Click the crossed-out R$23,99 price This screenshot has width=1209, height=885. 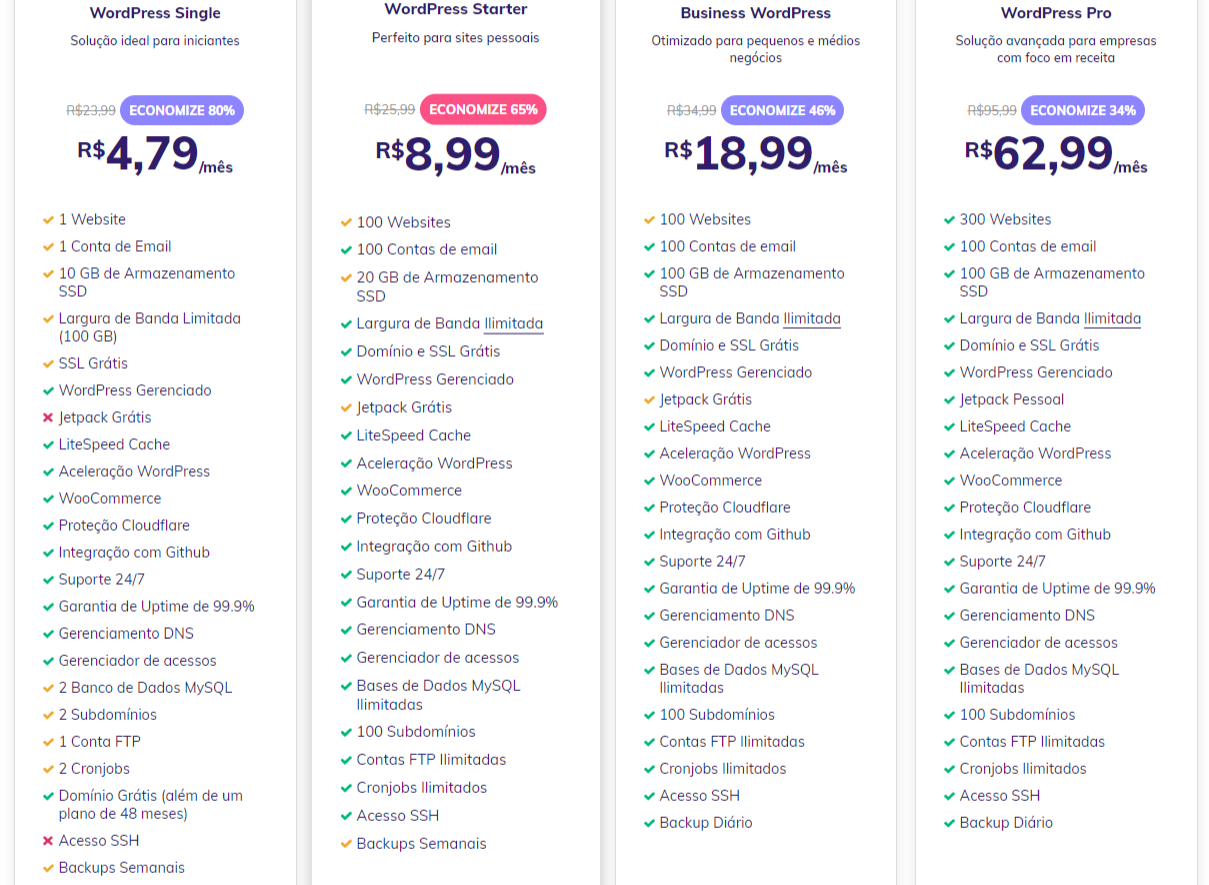tap(91, 111)
